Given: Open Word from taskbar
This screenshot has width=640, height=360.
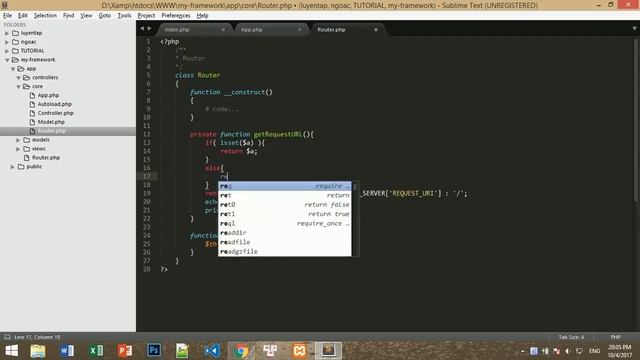Looking at the screenshot, I should 67,351.
